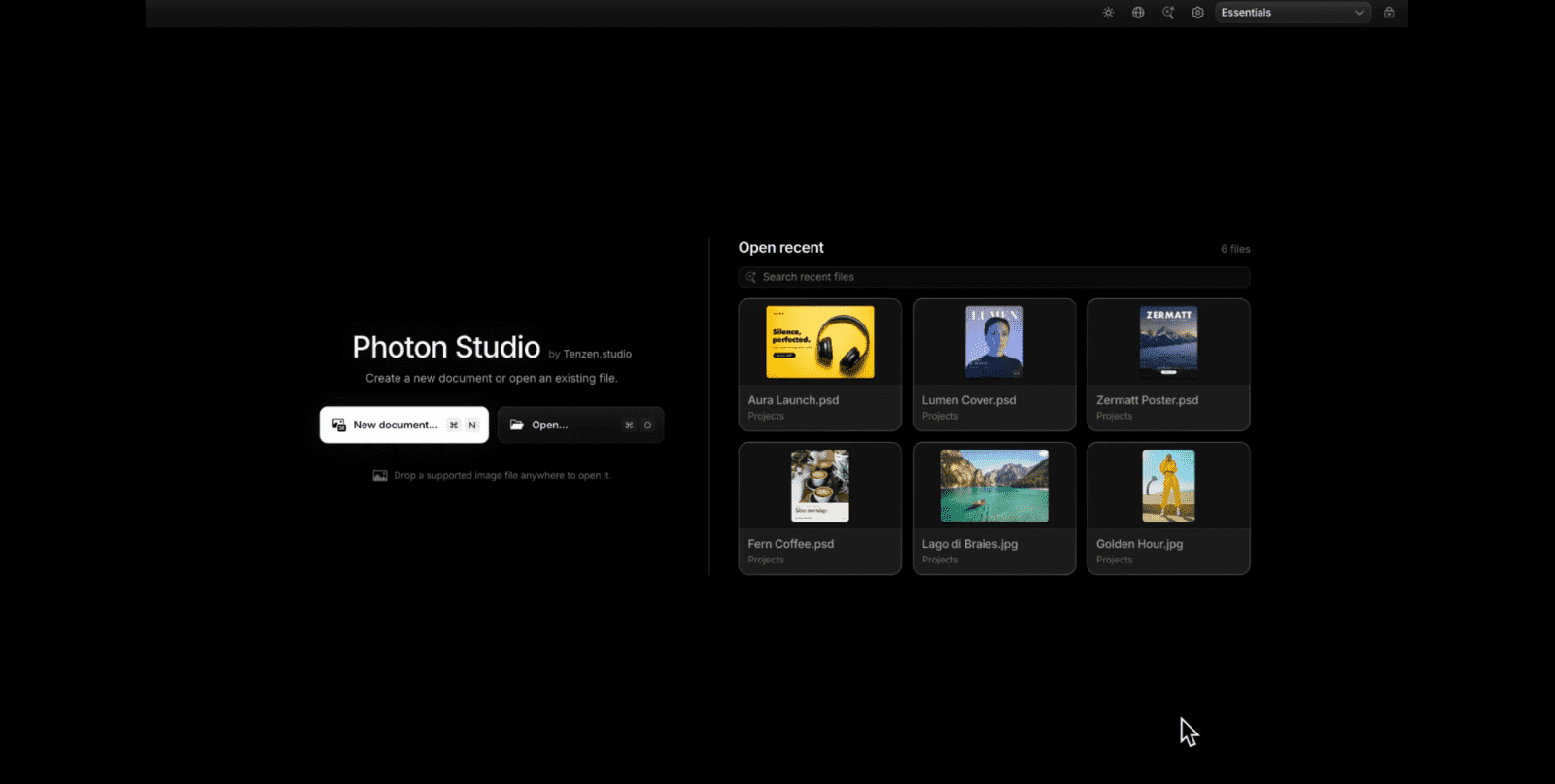Click "Projects" under Aura Launch.psd
This screenshot has width=1555, height=784.
point(766,416)
